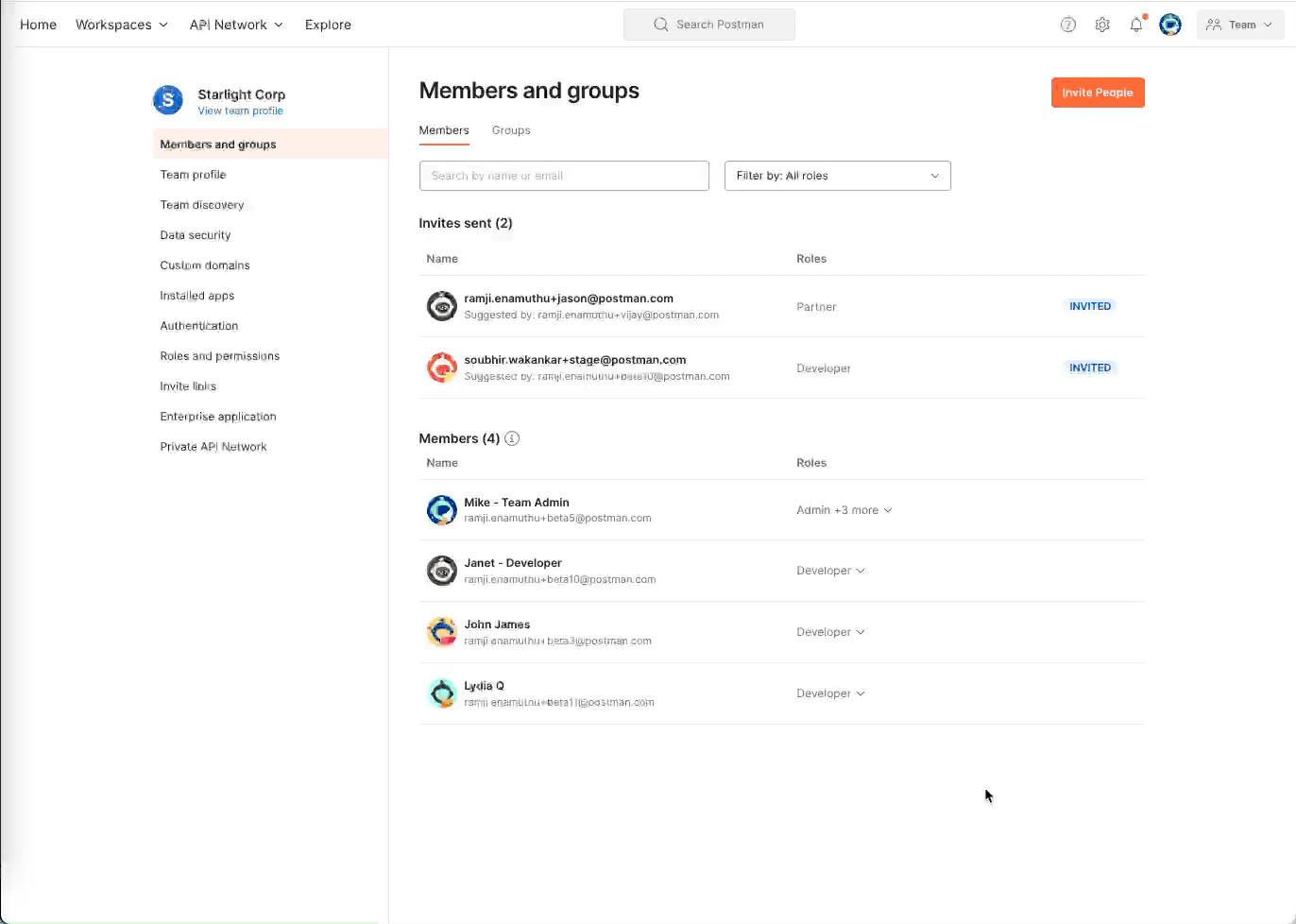Viewport: 1296px width, 924px height.
Task: Click avatar of soubhir.wakankar+stage invite
Action: click(441, 368)
